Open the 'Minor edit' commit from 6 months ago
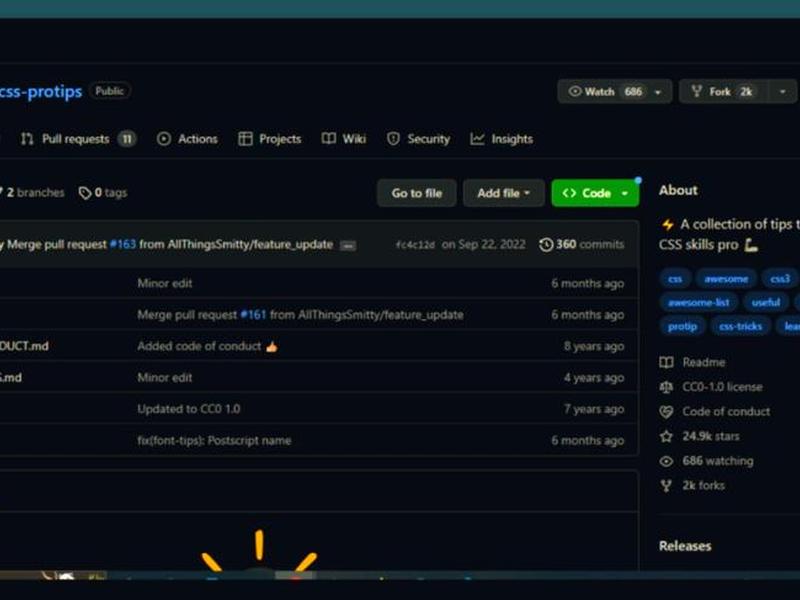800x600 pixels. (165, 284)
